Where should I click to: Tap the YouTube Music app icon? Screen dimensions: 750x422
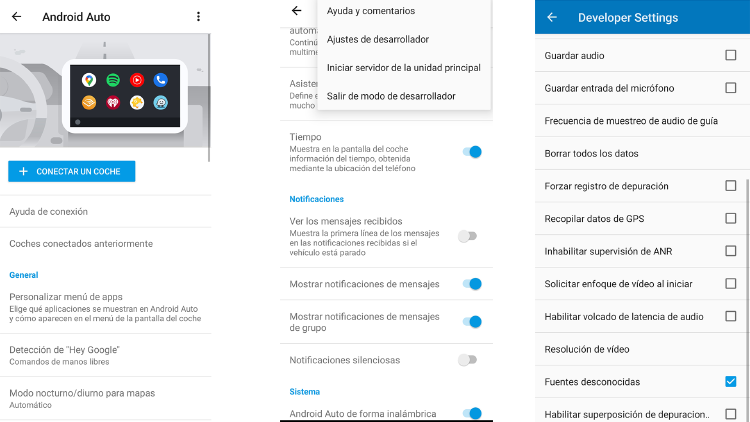(137, 79)
